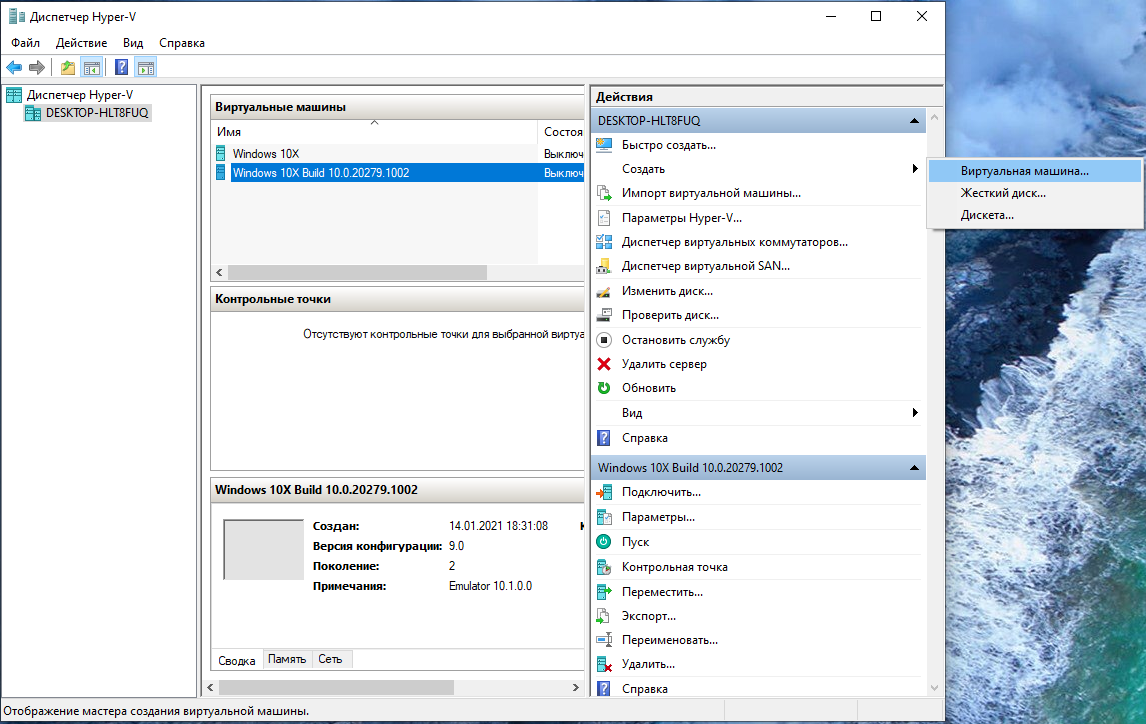
Task: Click Диспетчер виртуальных коммутаторов icon
Action: click(604, 242)
